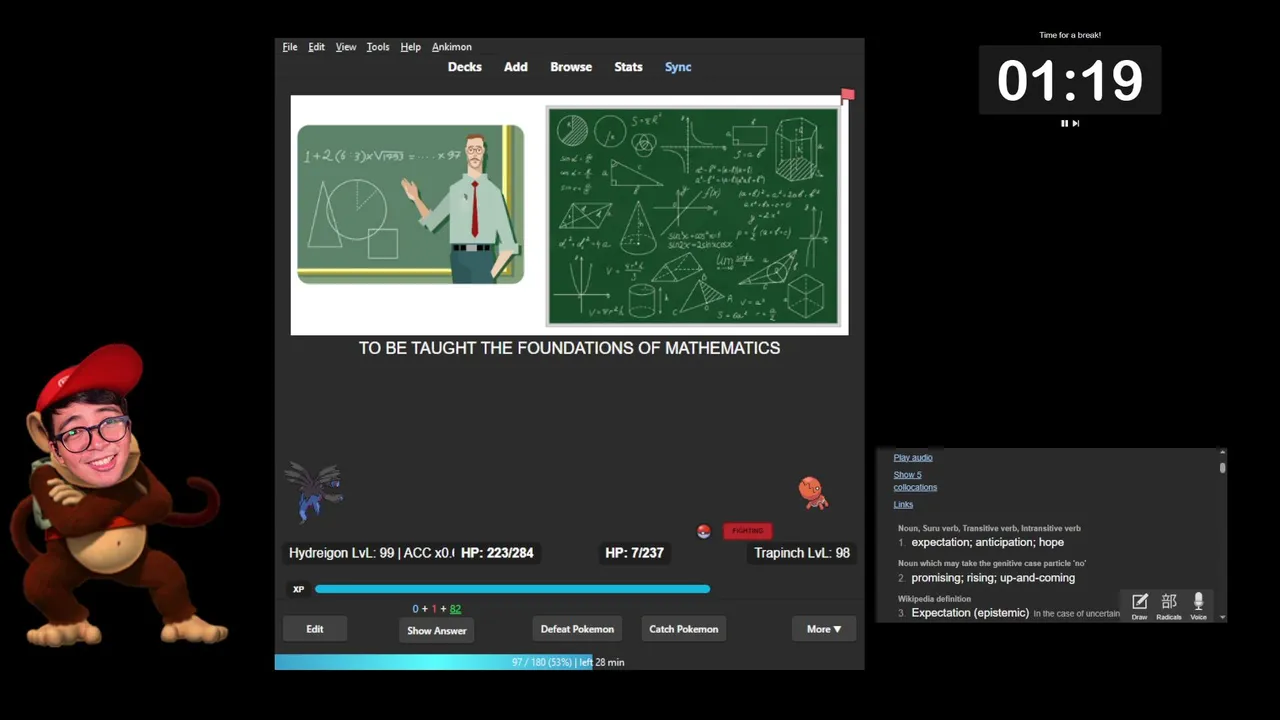Screen dimensions: 1280x720
Task: Click 'expectation; anticipation; hope' definition
Action: (987, 542)
